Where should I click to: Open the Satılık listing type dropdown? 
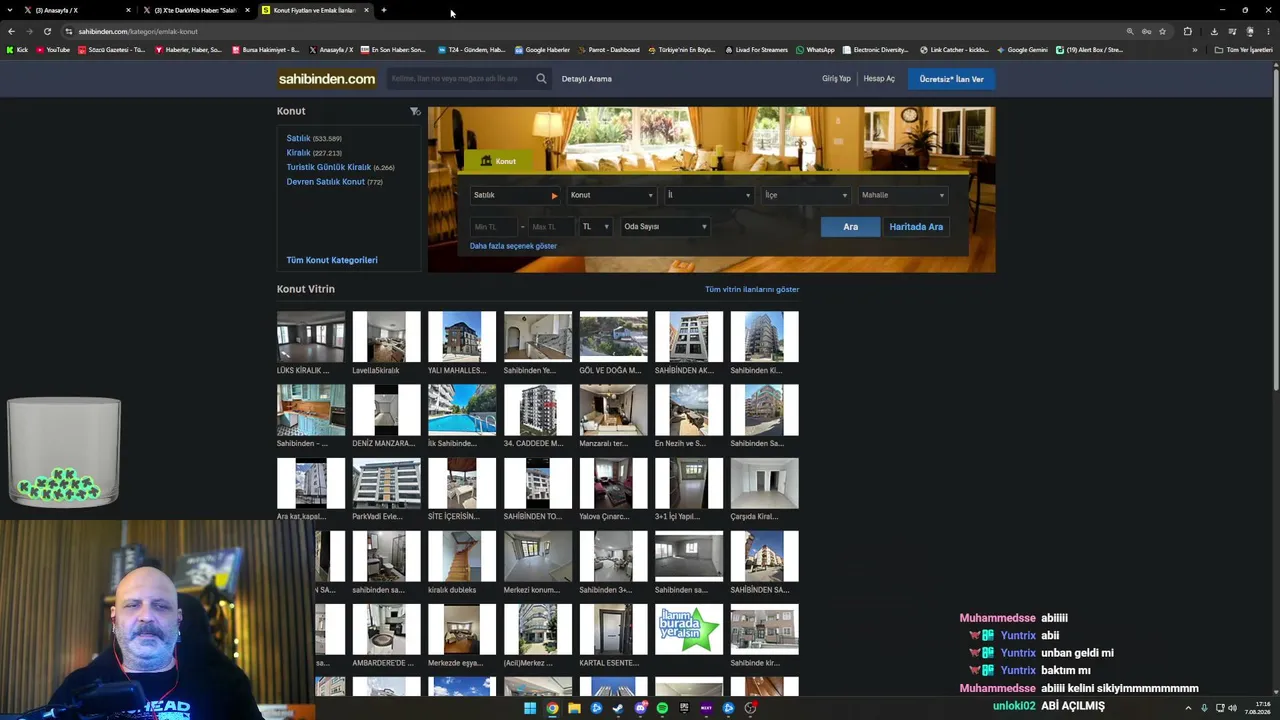tap(515, 195)
